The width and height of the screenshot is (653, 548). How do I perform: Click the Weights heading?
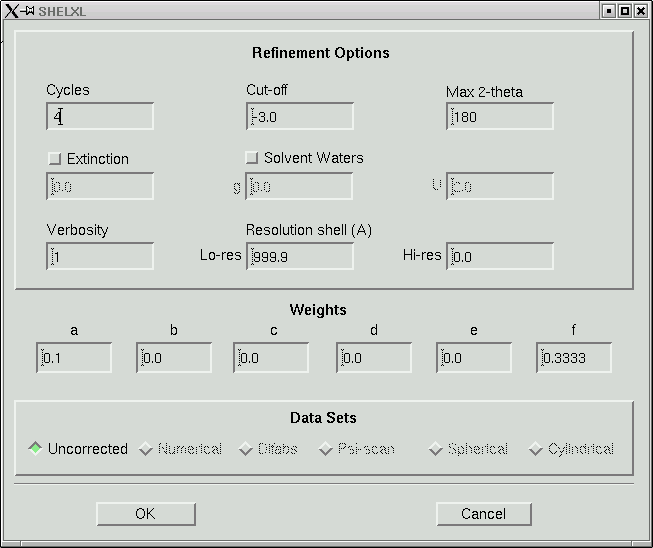(x=318, y=310)
